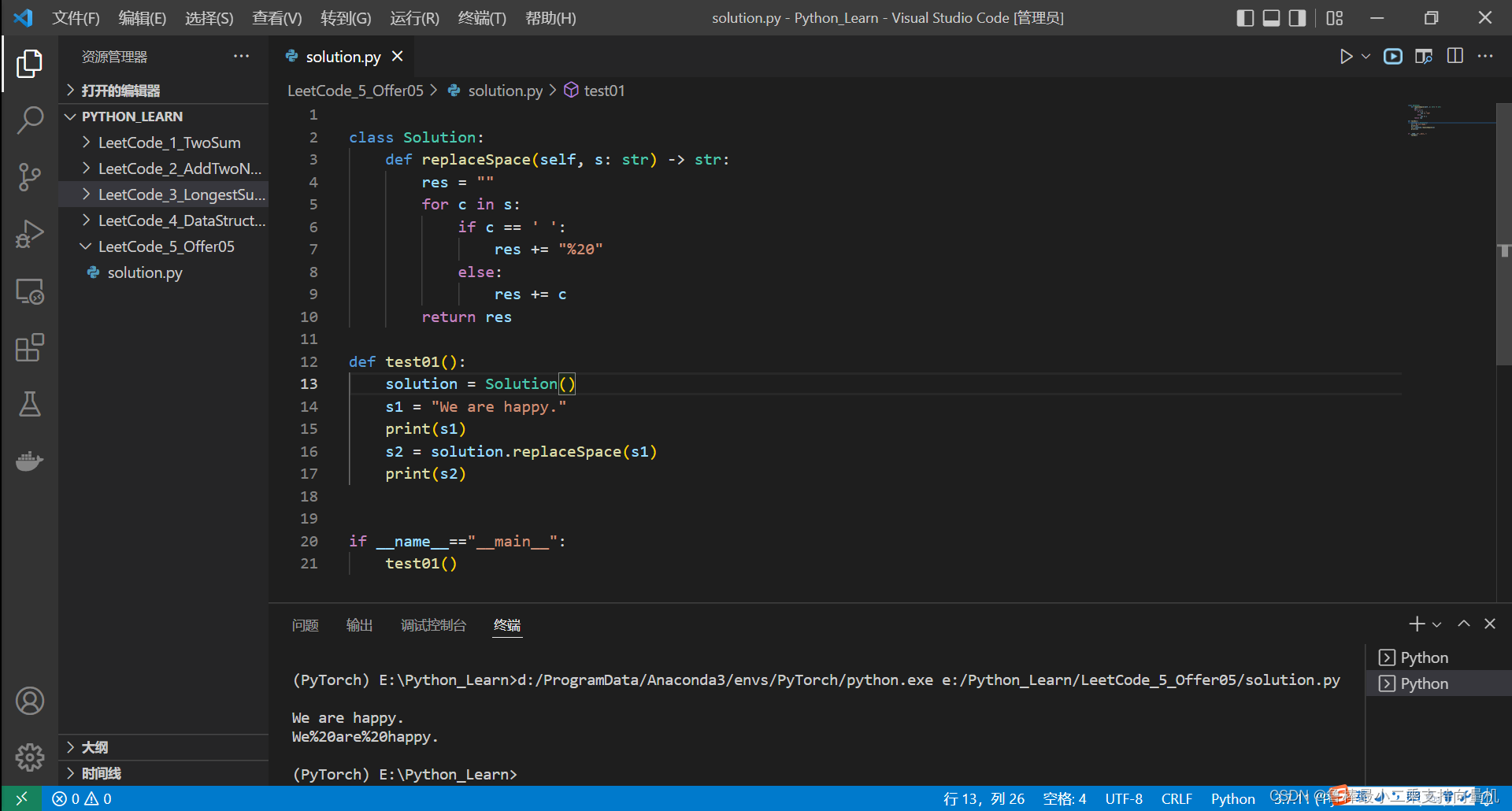Click the remote window status bar icon

(21, 798)
